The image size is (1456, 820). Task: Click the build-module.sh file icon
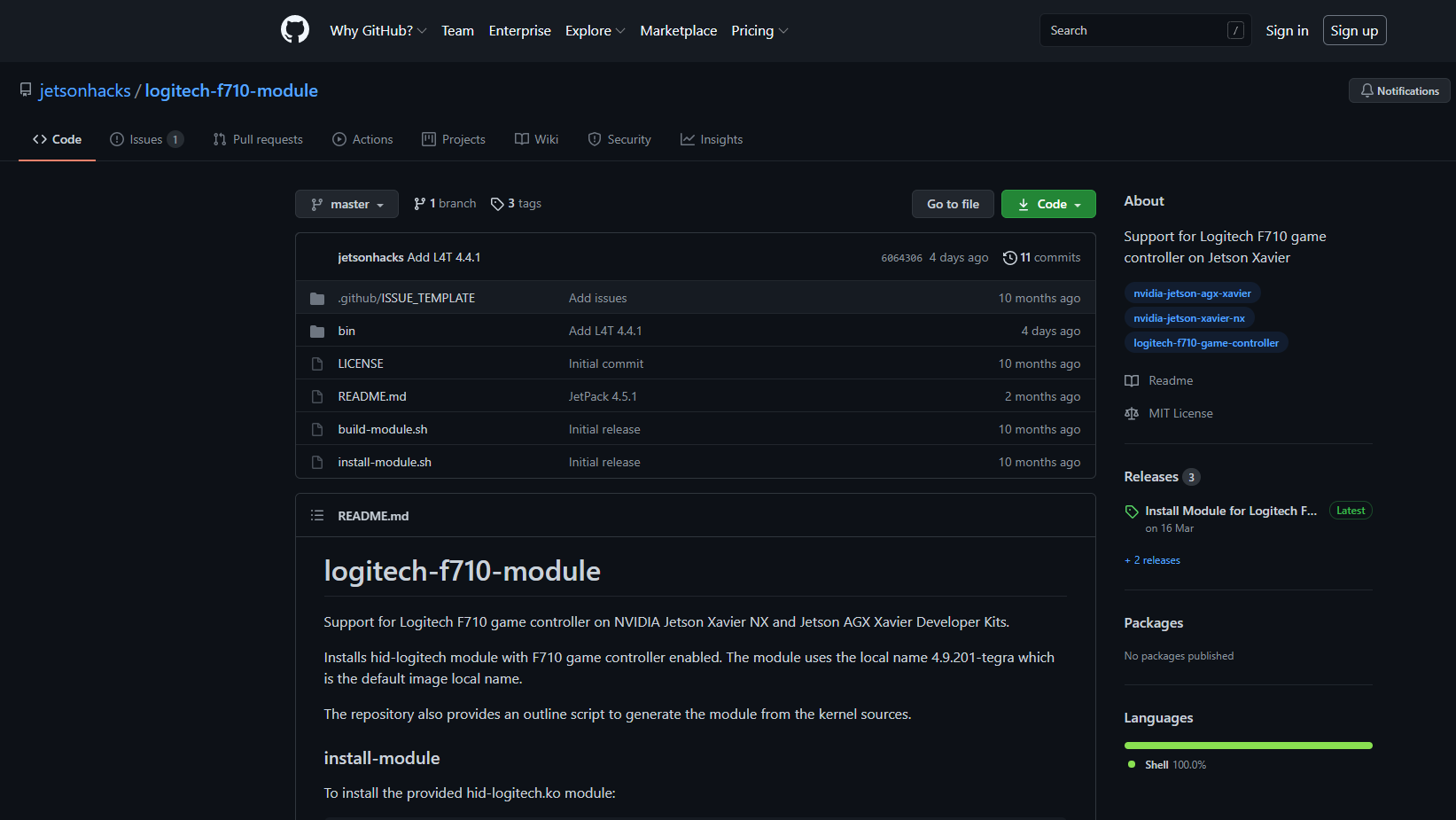coord(317,430)
